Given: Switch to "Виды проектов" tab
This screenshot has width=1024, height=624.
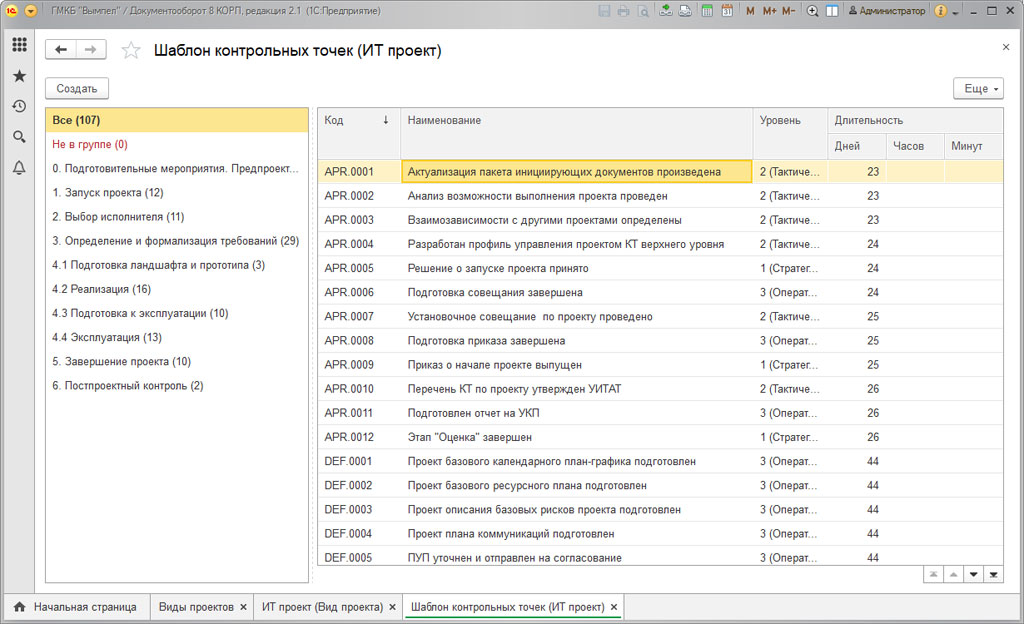Looking at the screenshot, I should [x=196, y=607].
